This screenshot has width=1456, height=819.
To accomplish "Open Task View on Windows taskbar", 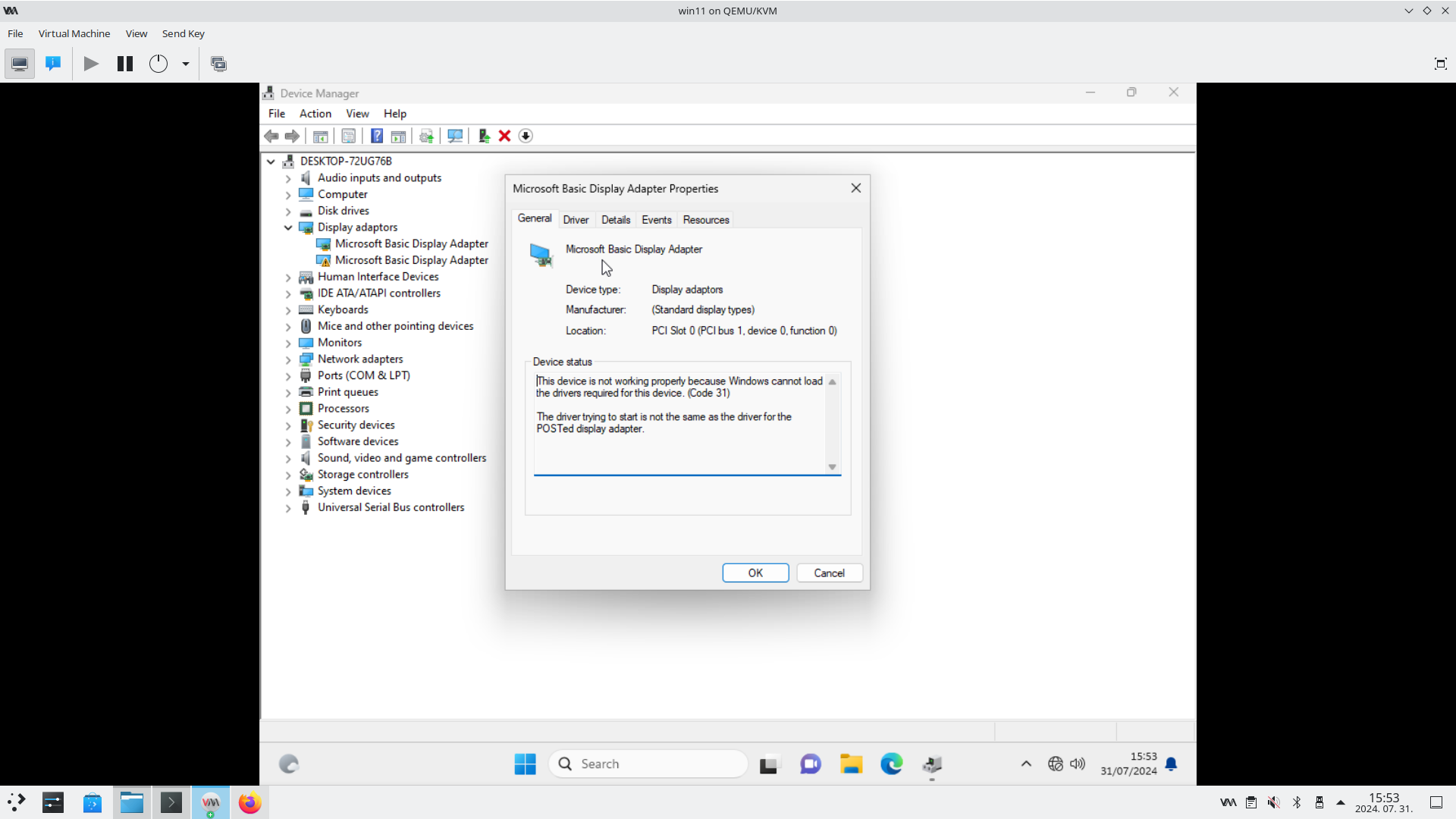I will coord(769,764).
